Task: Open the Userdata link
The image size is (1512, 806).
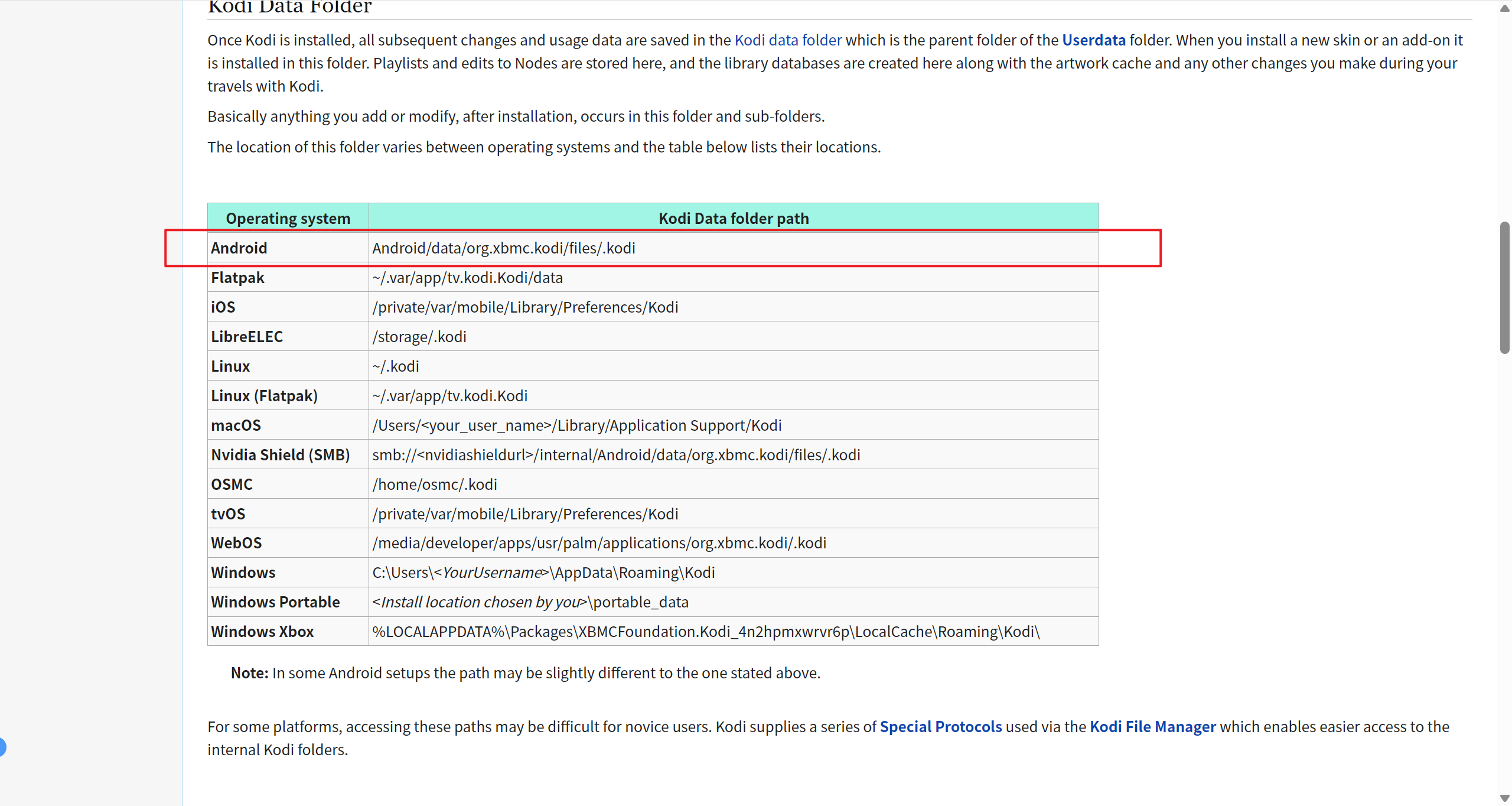Action: point(1093,40)
